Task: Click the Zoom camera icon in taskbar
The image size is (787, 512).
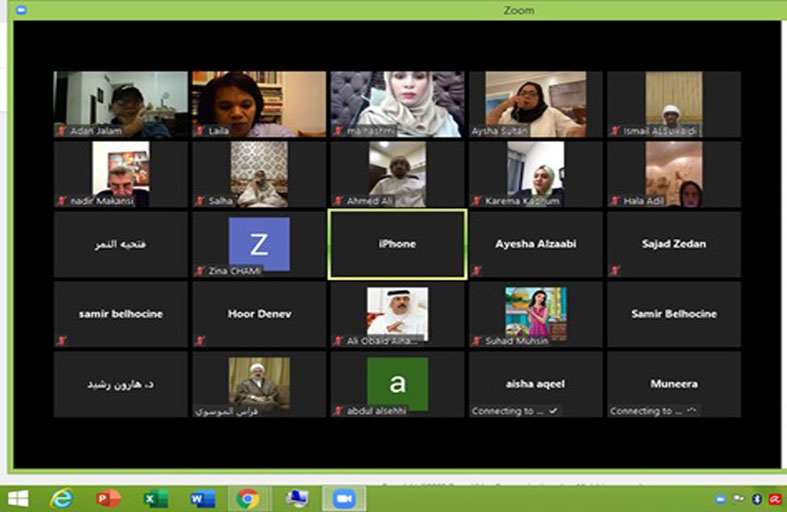Action: point(344,498)
